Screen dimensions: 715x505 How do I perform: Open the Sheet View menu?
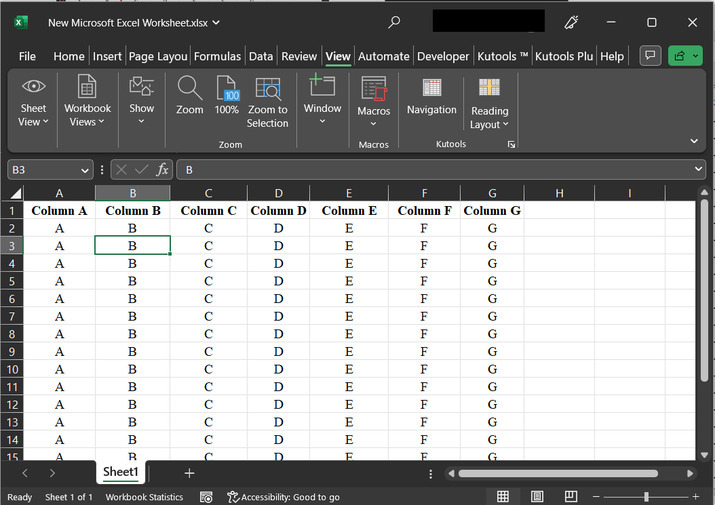tap(33, 103)
